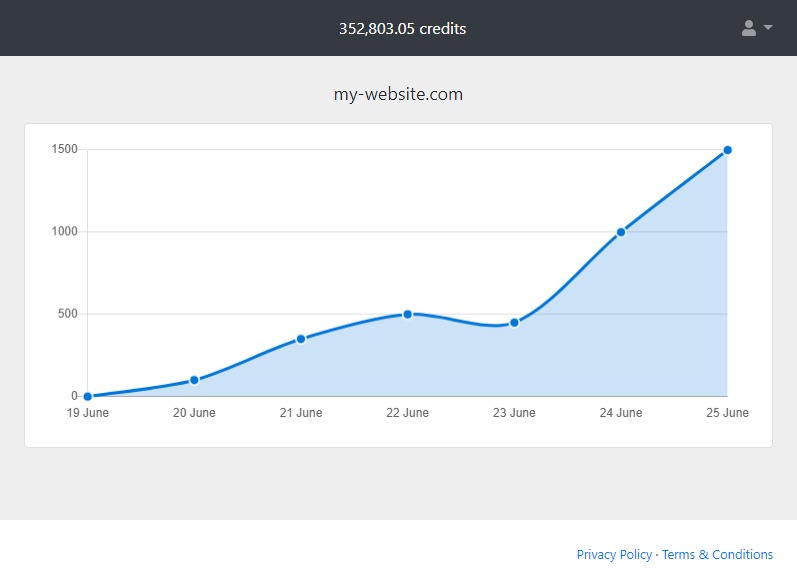
Task: Click the "19 June" x-axis label
Action: click(88, 413)
